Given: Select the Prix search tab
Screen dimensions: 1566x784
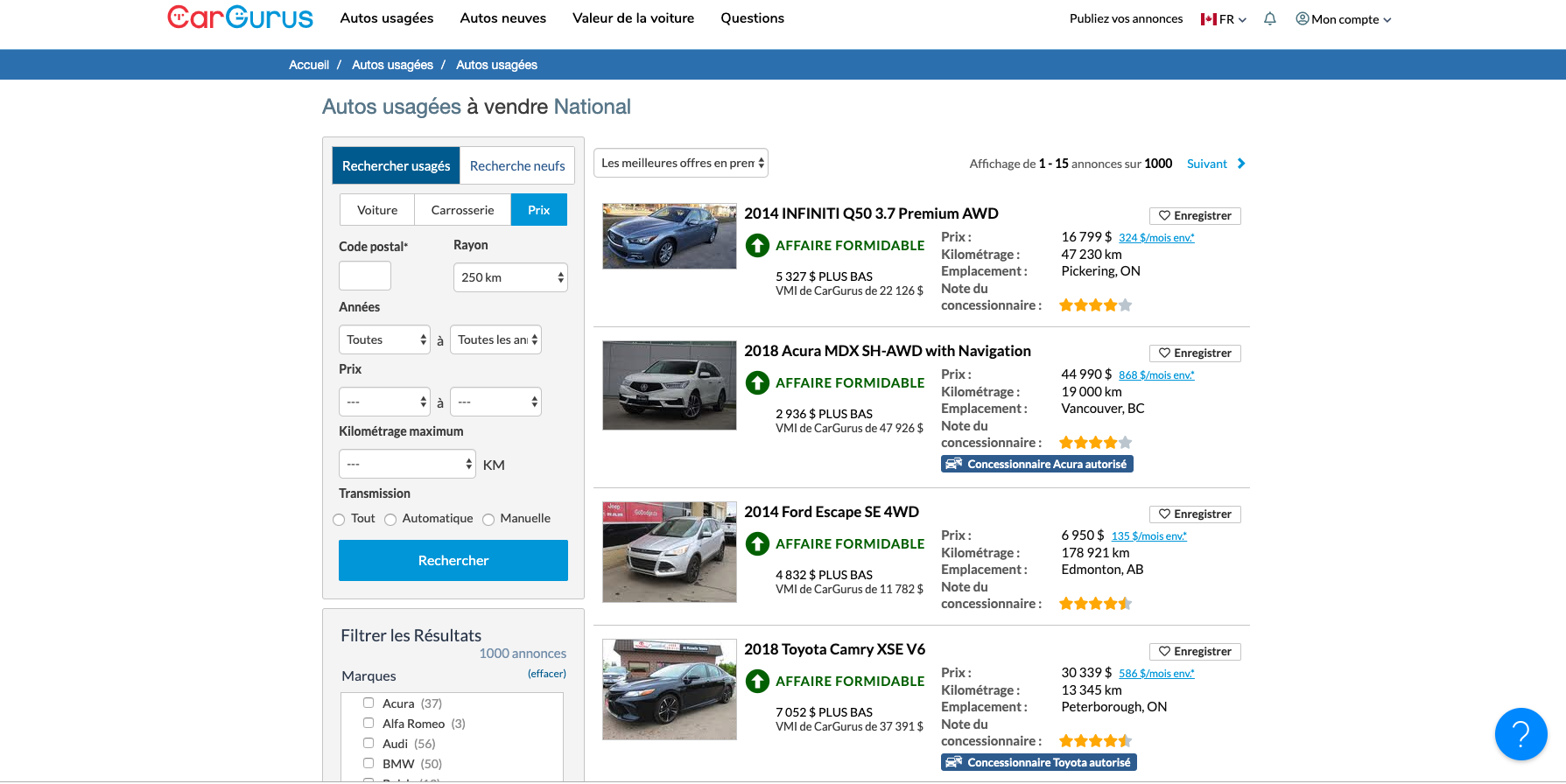Looking at the screenshot, I should pos(539,210).
